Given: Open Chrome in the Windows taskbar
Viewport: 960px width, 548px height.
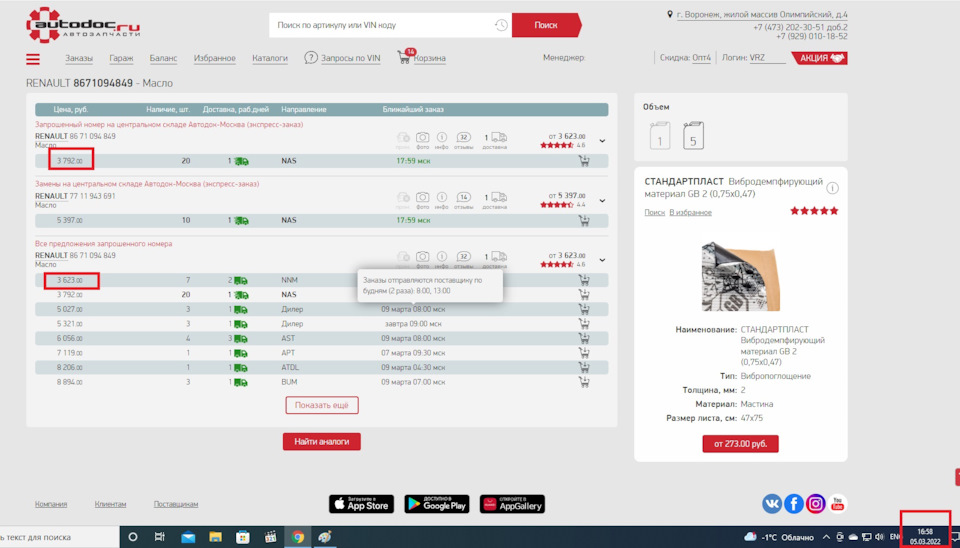Looking at the screenshot, I should click(x=298, y=537).
